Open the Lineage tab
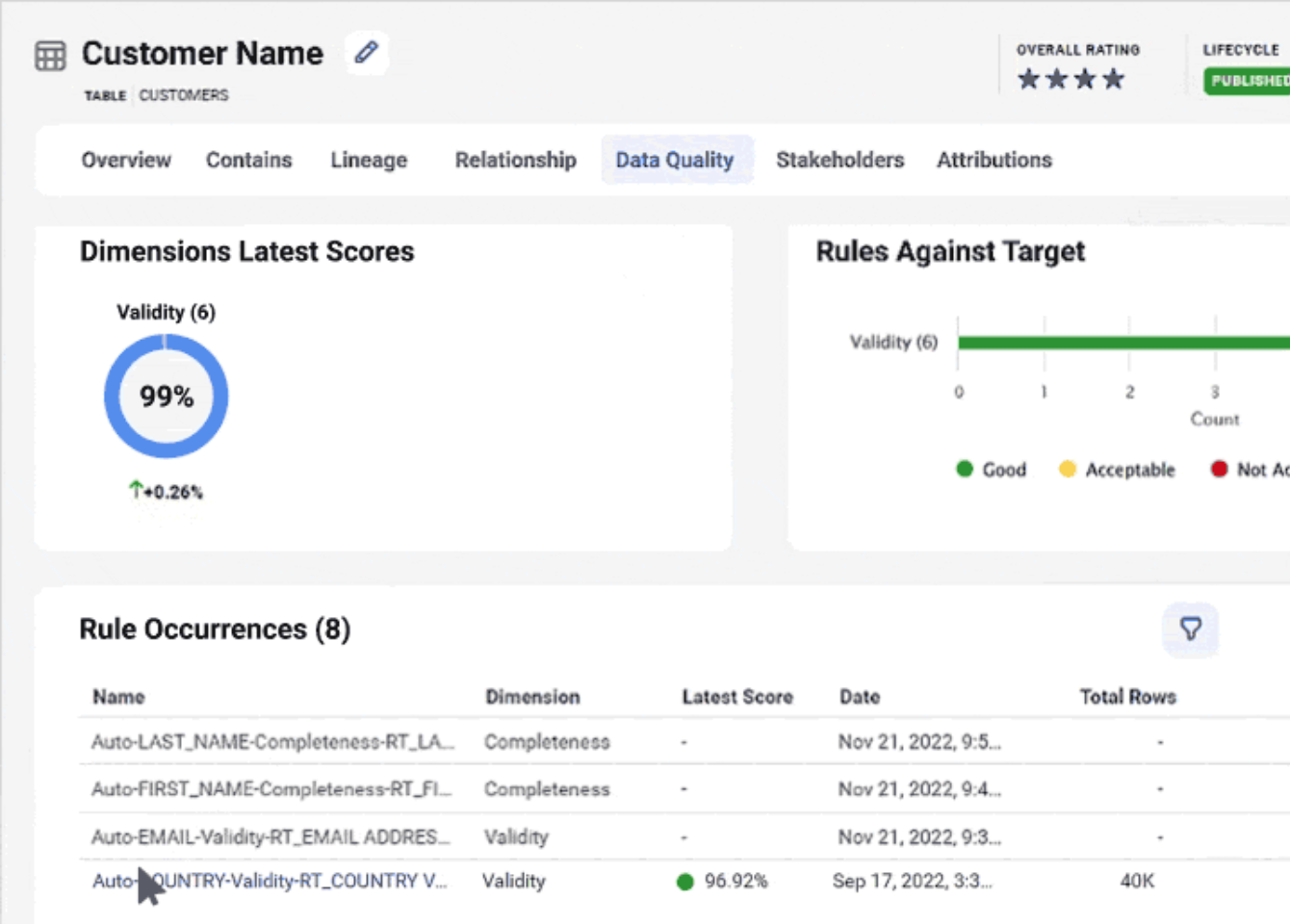The image size is (1290, 924). click(x=369, y=160)
